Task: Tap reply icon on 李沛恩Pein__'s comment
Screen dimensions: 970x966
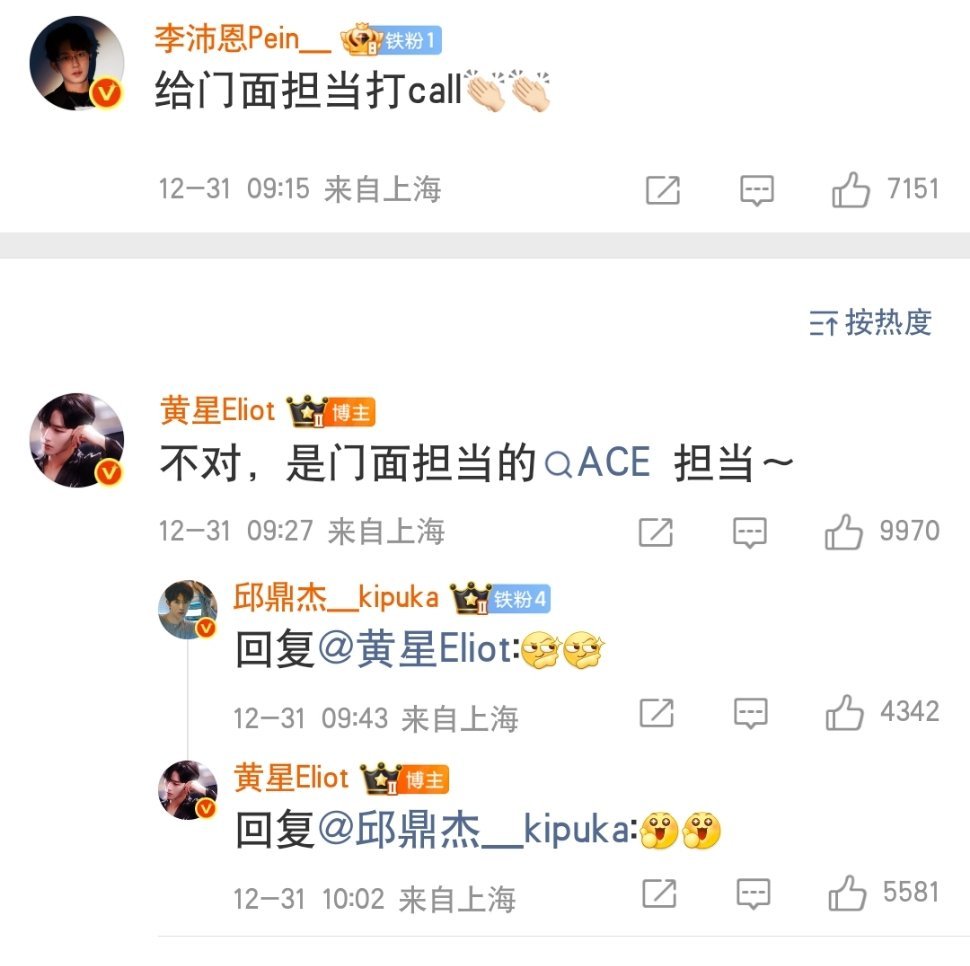Action: coord(757,190)
